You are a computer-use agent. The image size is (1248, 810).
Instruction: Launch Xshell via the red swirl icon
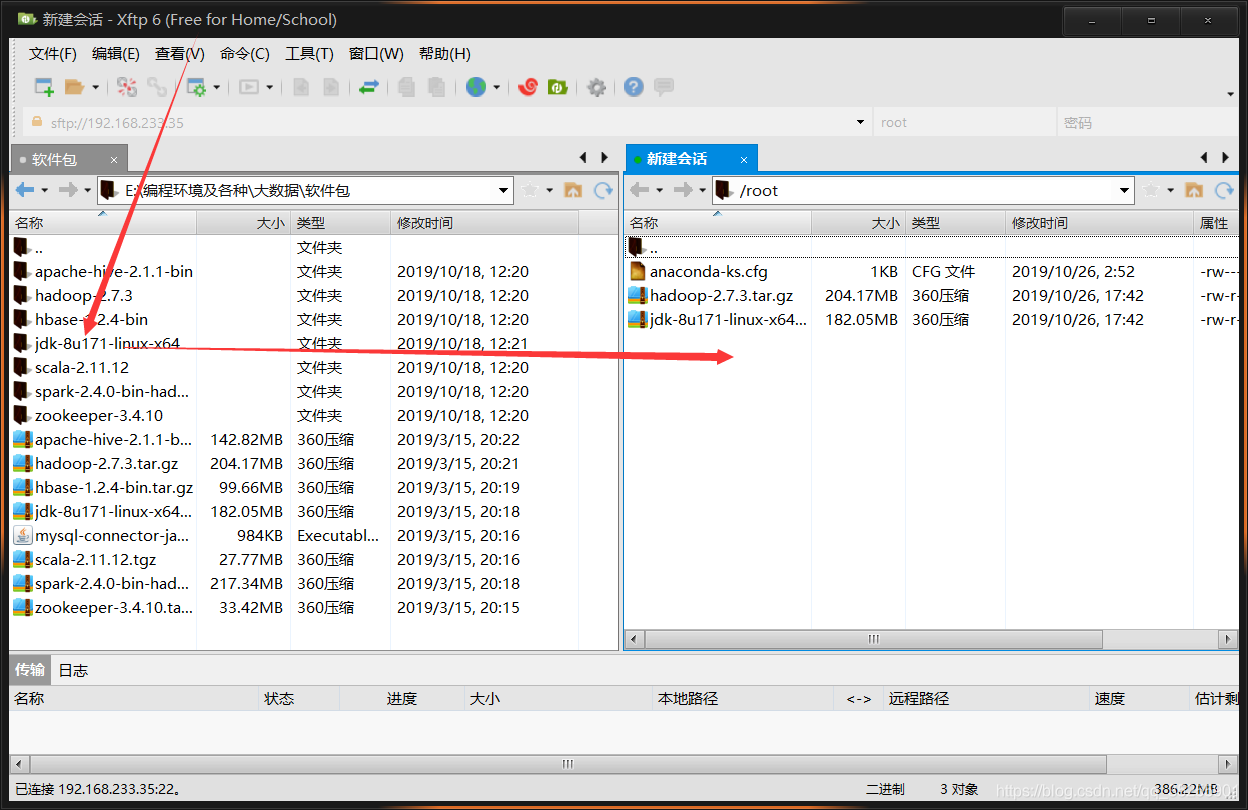pyautogui.click(x=528, y=87)
